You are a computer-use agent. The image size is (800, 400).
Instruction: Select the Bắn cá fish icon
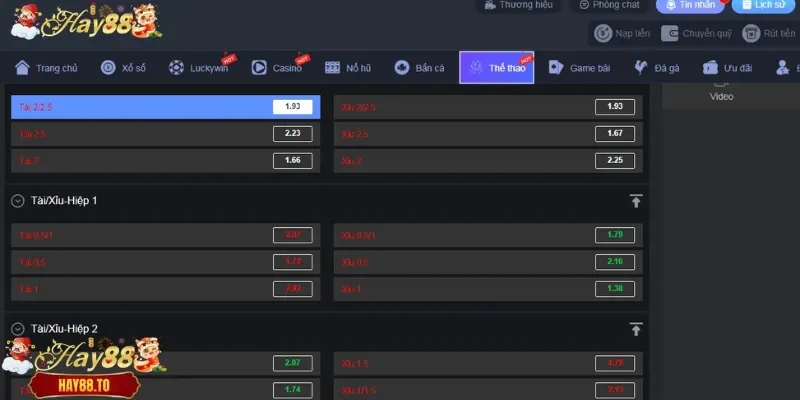click(402, 68)
